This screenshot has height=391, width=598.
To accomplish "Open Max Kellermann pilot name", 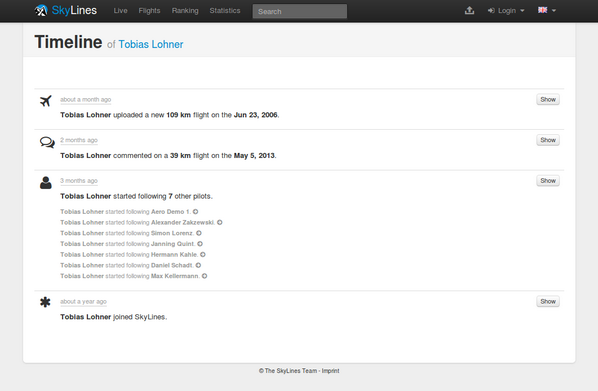I will click(175, 276).
